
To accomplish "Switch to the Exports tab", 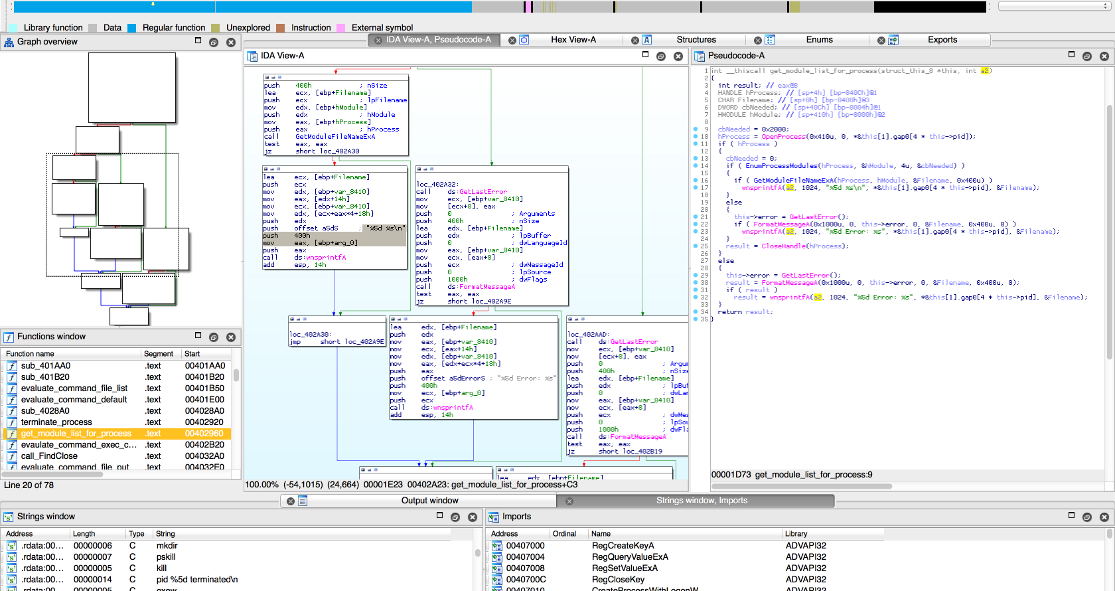I will tap(941, 40).
